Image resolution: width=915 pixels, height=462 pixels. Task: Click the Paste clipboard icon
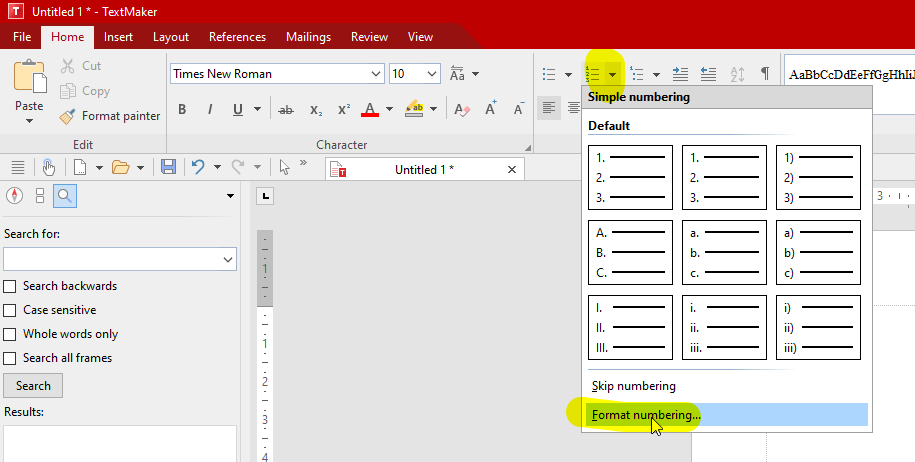click(29, 80)
